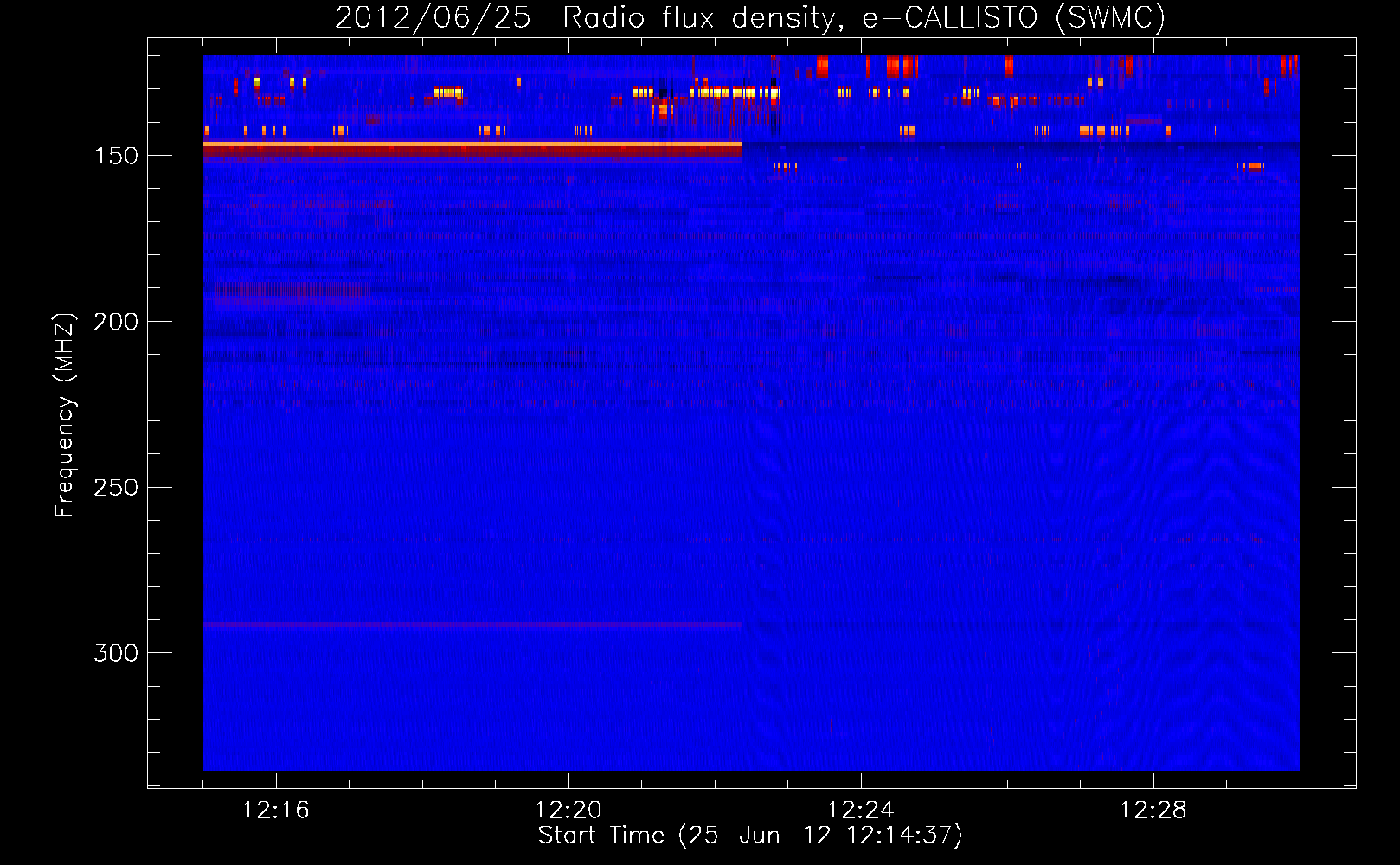The width and height of the screenshot is (1400, 865).
Task: Click the 12:24 time tick label
Action: pos(861,811)
